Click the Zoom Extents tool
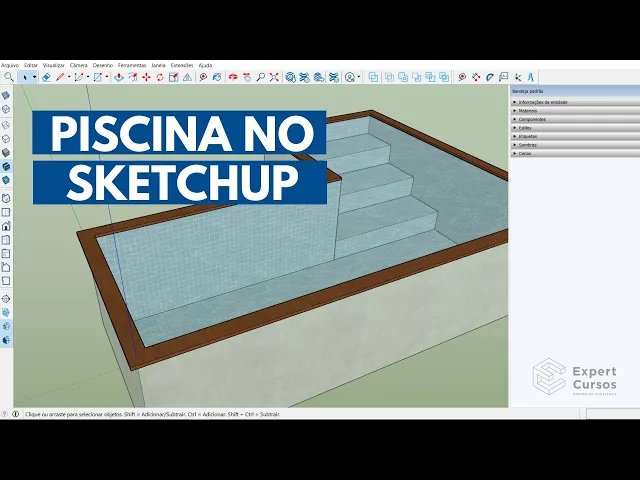The width and height of the screenshot is (640, 480). pos(274,77)
